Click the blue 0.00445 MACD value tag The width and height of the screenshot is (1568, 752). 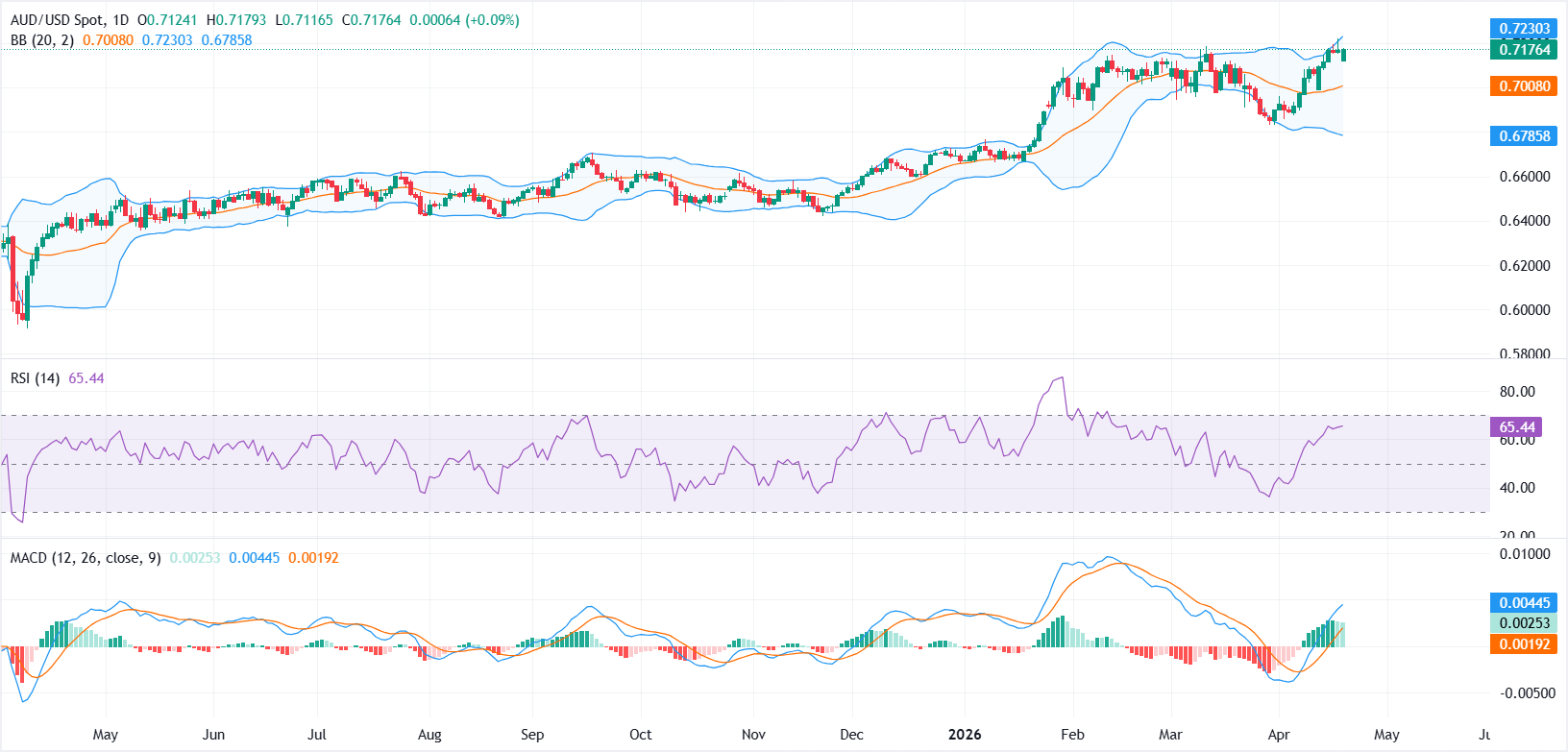coord(1524,603)
